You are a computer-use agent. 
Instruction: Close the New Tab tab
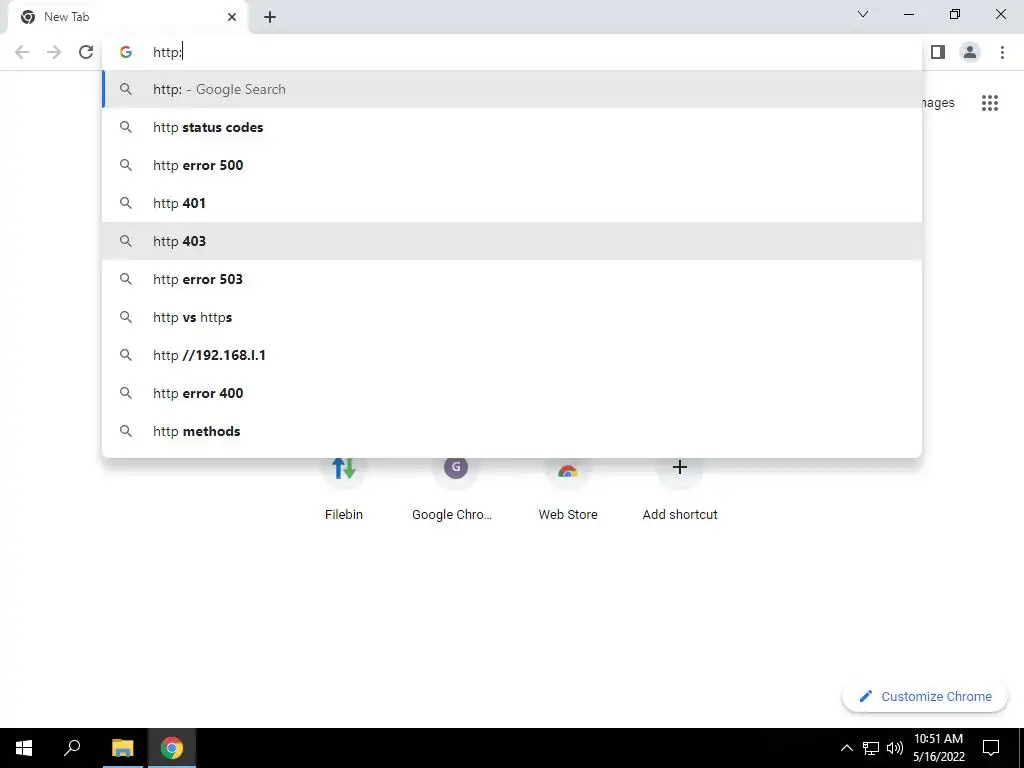coord(232,17)
